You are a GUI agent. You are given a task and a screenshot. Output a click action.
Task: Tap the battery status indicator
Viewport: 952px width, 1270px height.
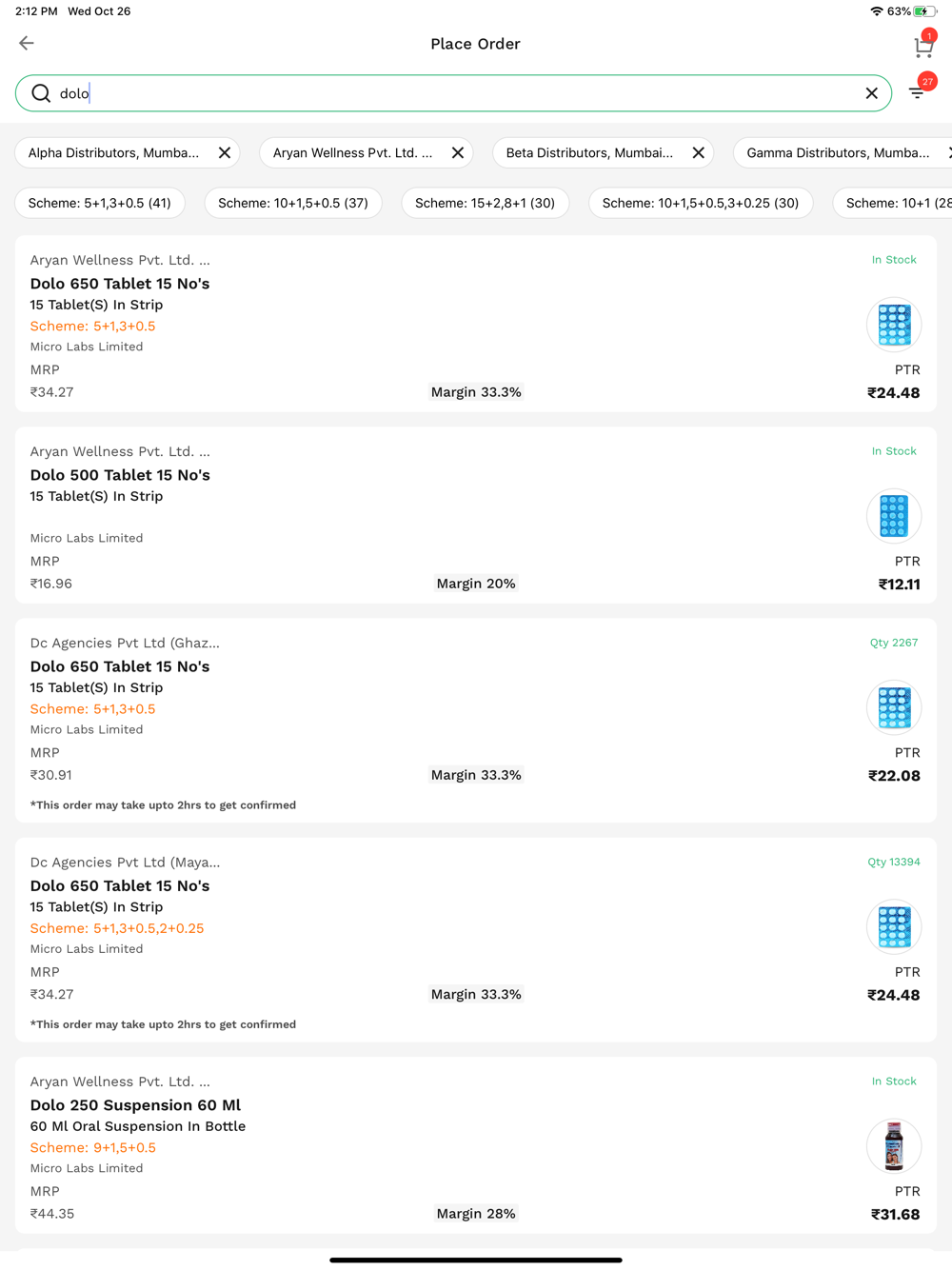point(923,11)
